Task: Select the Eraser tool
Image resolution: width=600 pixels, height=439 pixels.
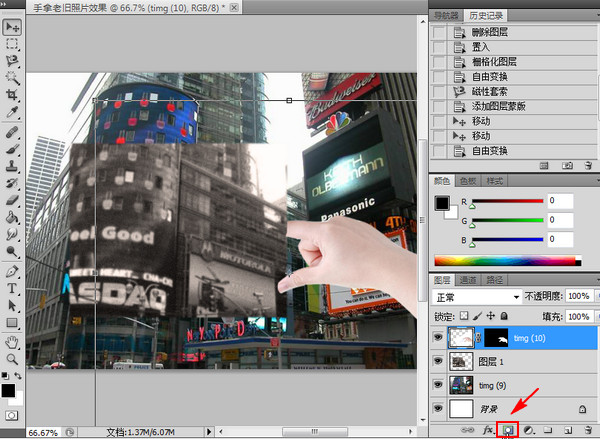Action: 12,200
